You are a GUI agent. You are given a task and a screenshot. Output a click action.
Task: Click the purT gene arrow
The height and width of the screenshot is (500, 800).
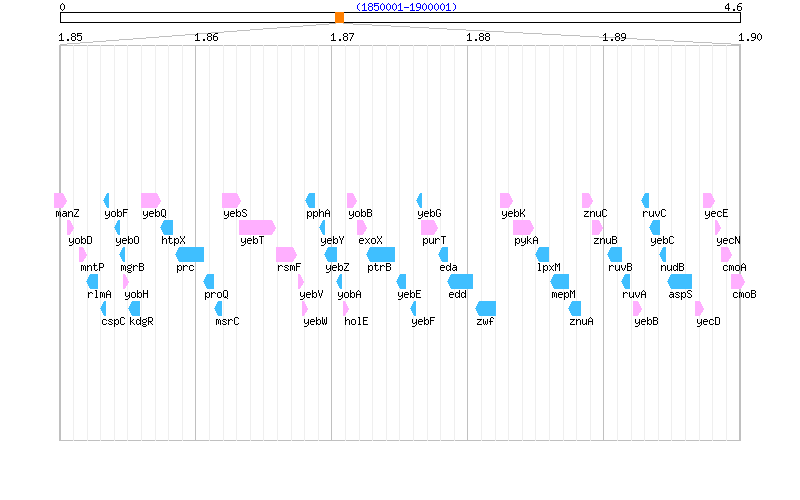429,227
